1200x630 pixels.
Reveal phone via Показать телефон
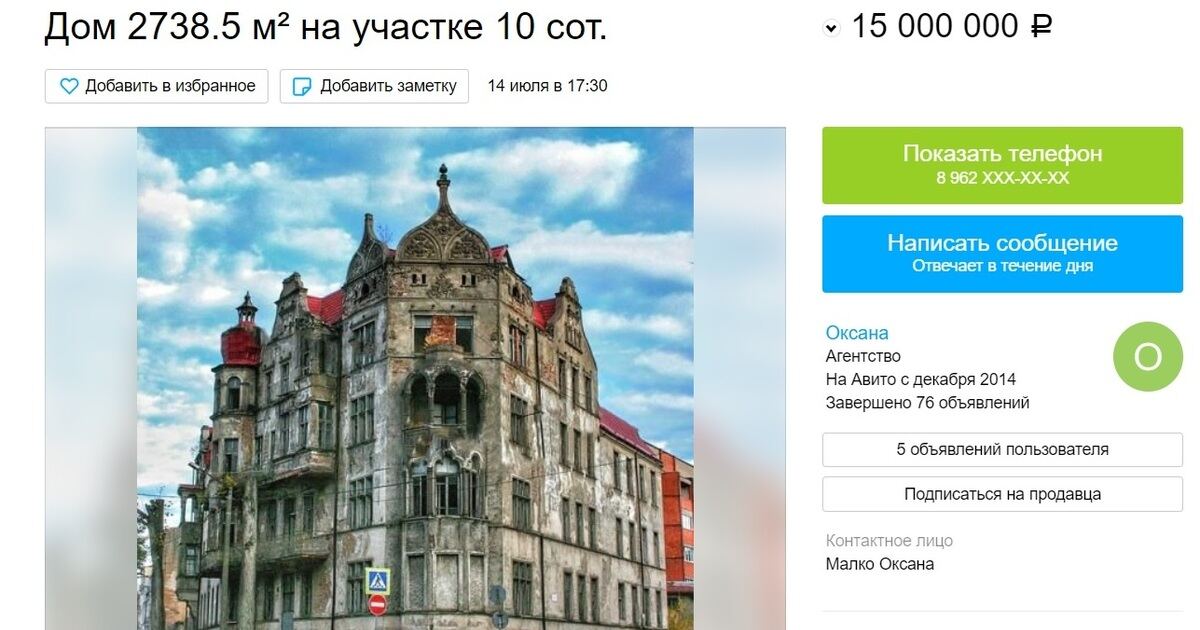coord(1003,165)
